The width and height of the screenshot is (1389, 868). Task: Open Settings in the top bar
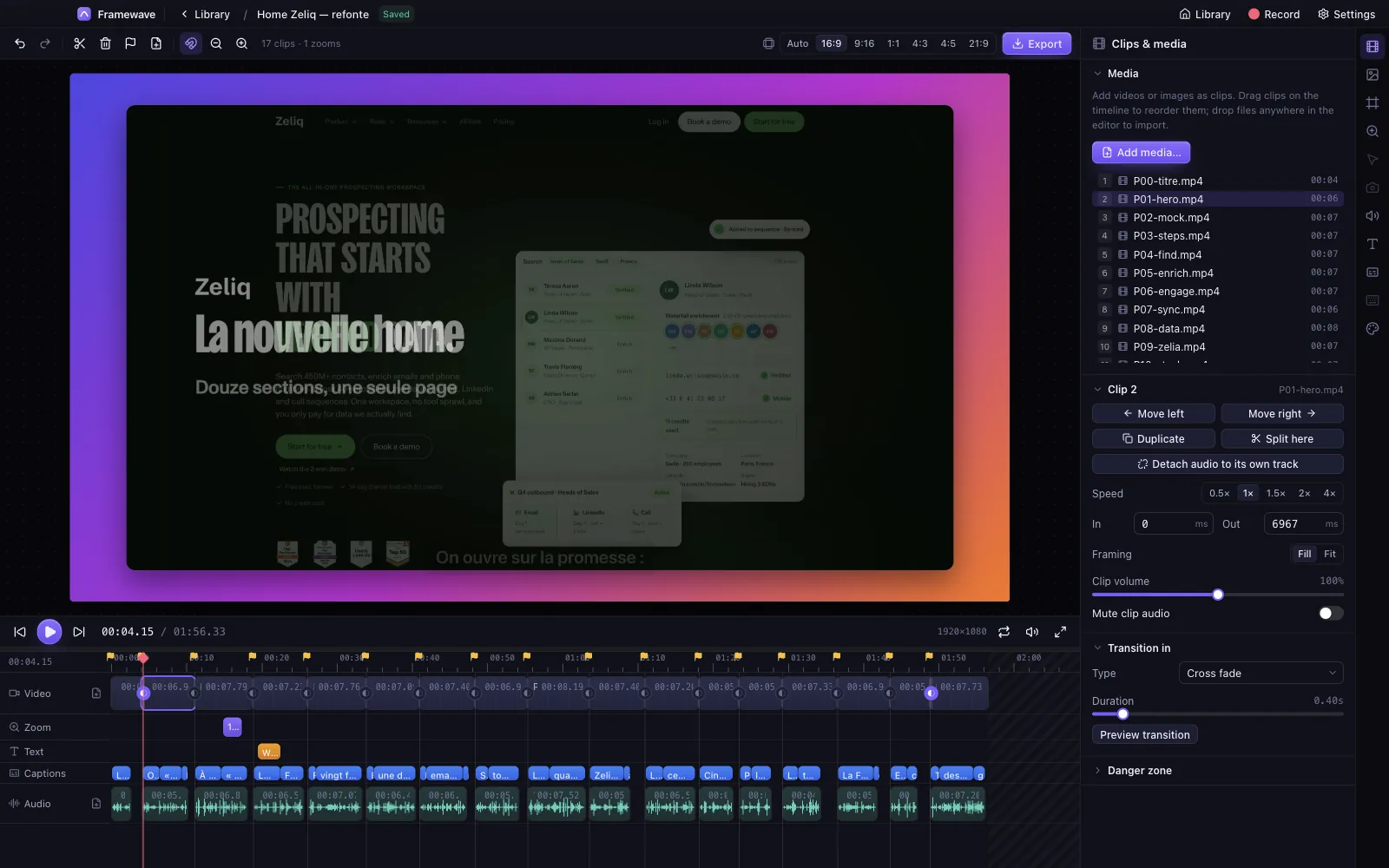1346,15
